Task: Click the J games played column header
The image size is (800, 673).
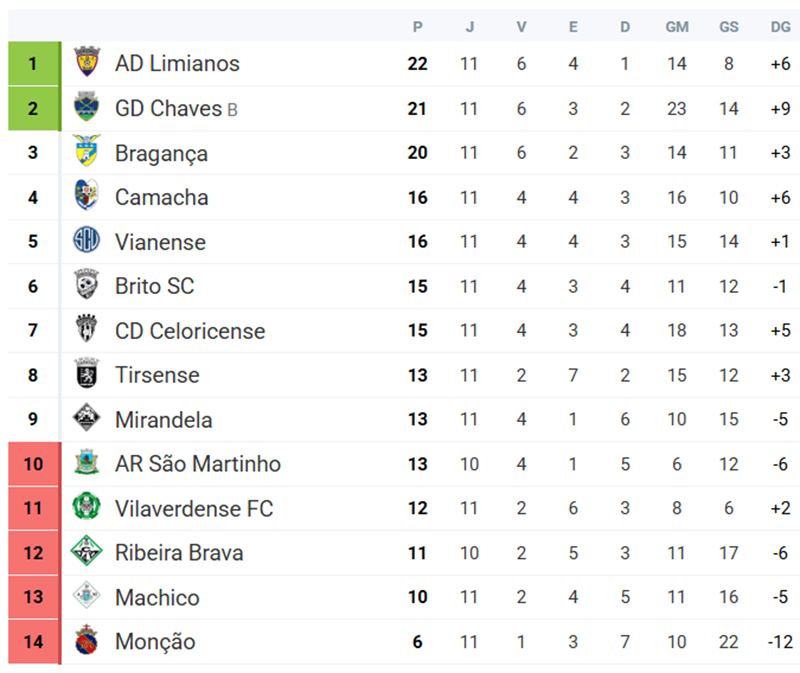Action: click(469, 27)
